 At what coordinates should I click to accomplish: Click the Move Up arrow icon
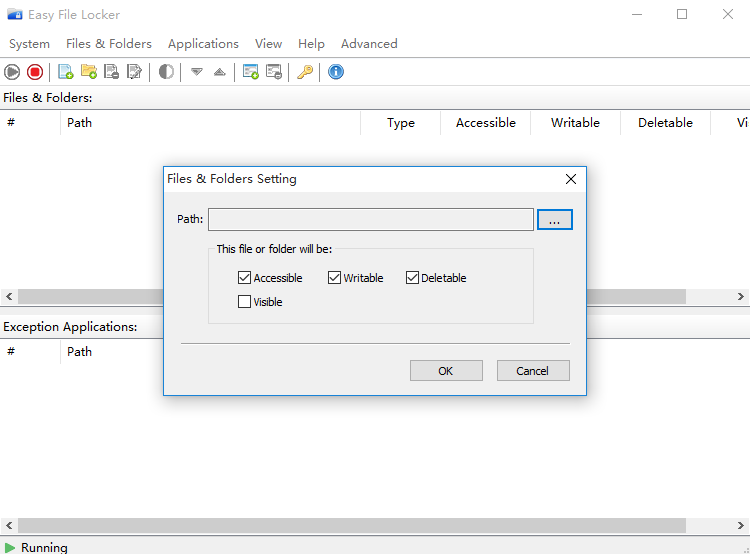point(220,72)
